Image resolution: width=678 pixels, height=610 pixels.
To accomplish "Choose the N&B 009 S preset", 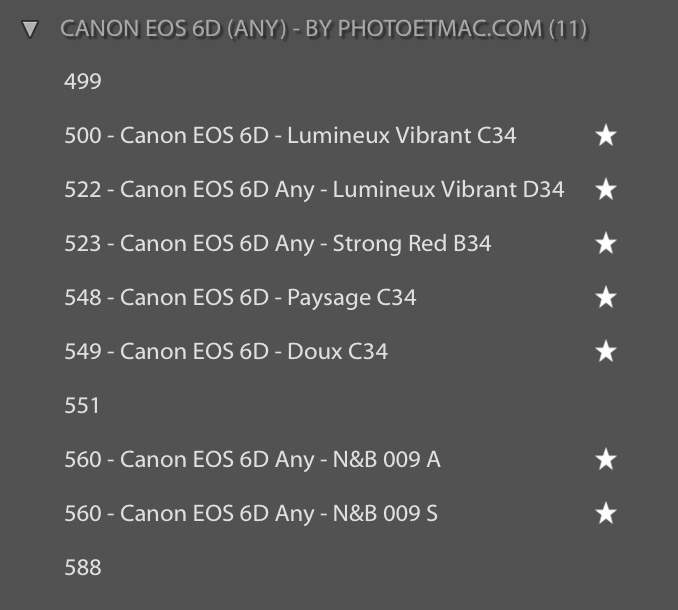I will [x=251, y=514].
